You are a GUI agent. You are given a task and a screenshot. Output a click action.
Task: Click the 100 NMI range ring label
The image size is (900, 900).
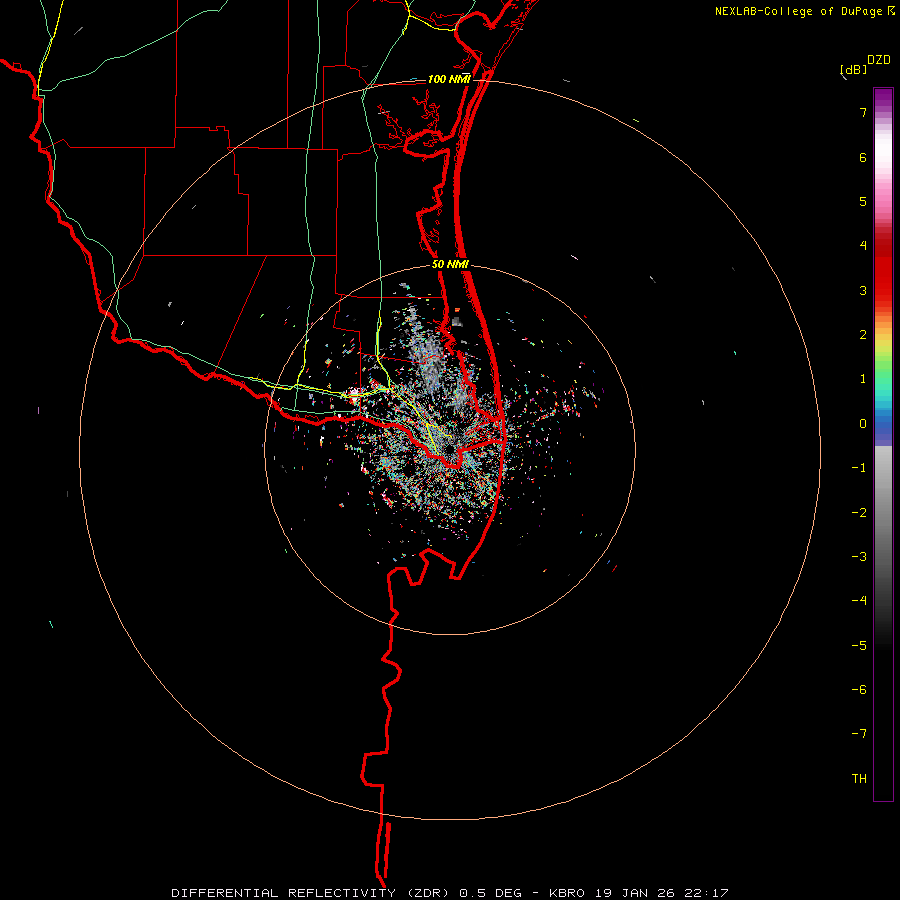[449, 79]
